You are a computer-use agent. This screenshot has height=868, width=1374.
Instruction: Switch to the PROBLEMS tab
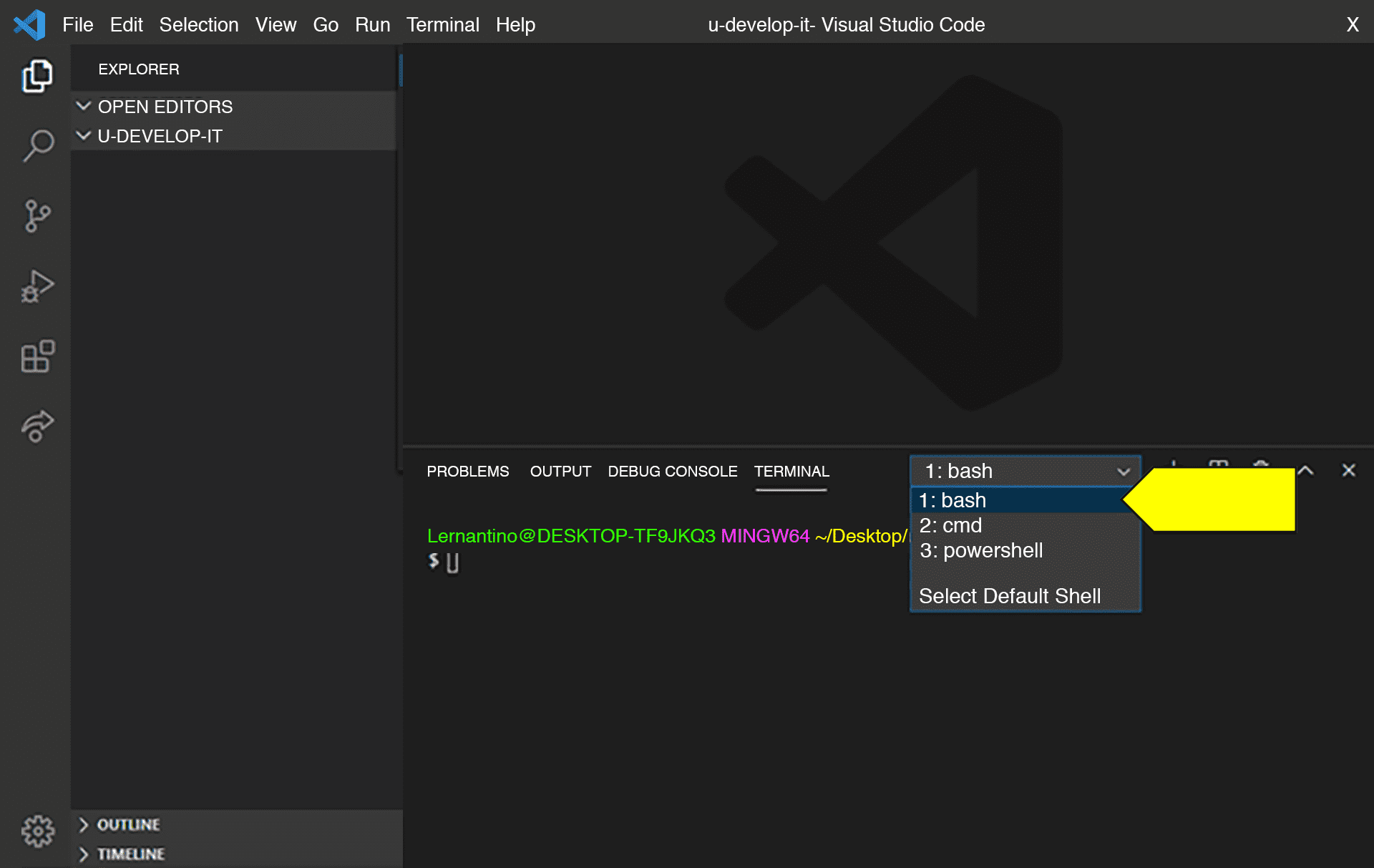point(467,471)
